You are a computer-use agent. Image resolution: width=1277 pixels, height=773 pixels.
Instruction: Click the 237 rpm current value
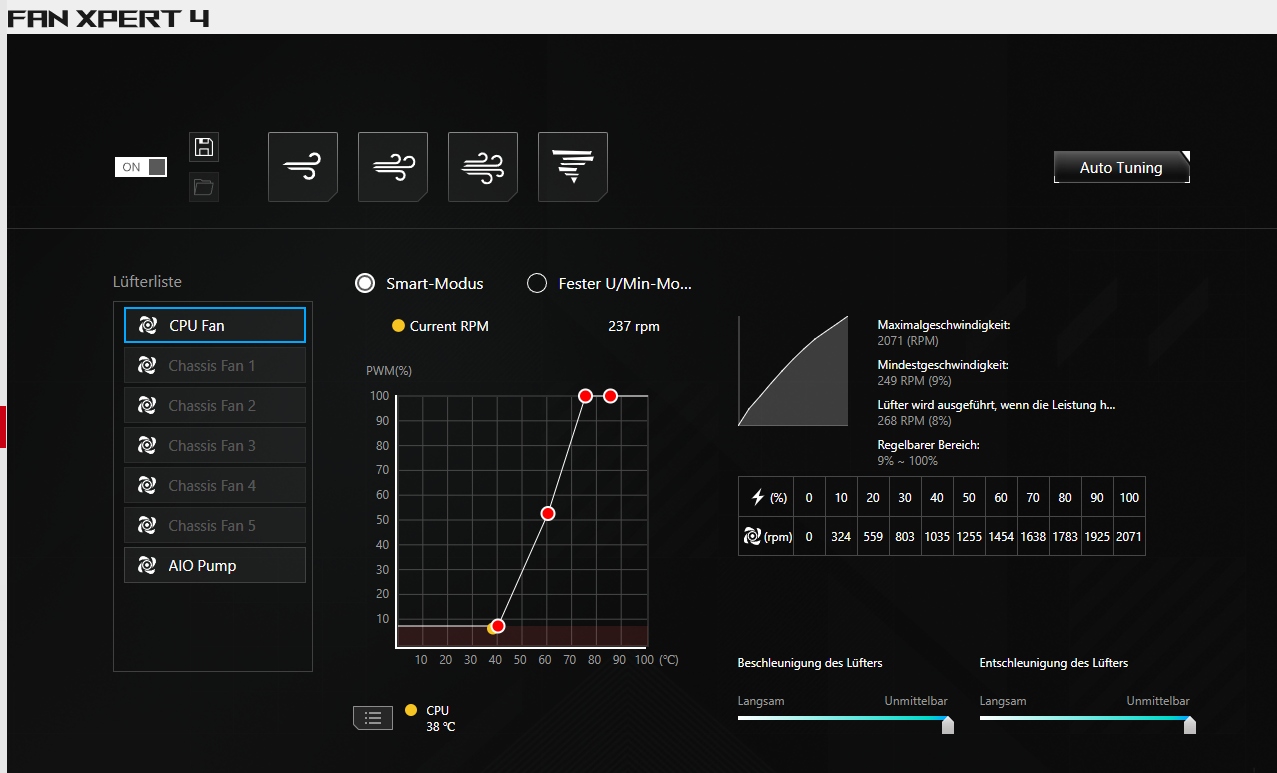pyautogui.click(x=634, y=326)
